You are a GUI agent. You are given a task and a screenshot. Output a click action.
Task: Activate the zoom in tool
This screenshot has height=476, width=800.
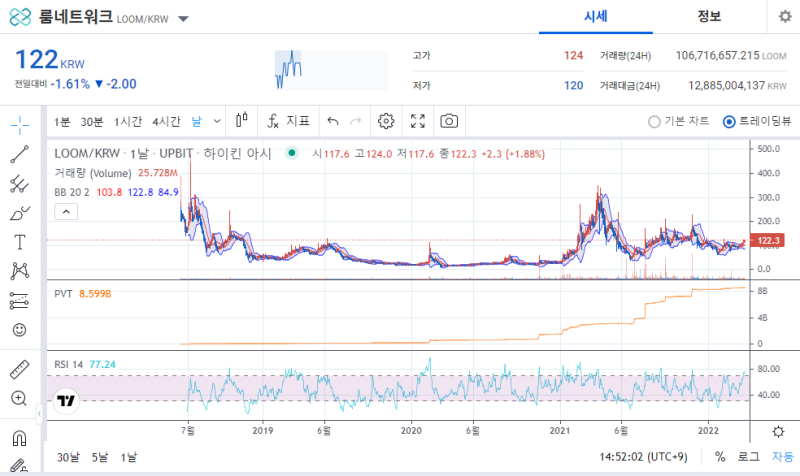click(x=20, y=398)
